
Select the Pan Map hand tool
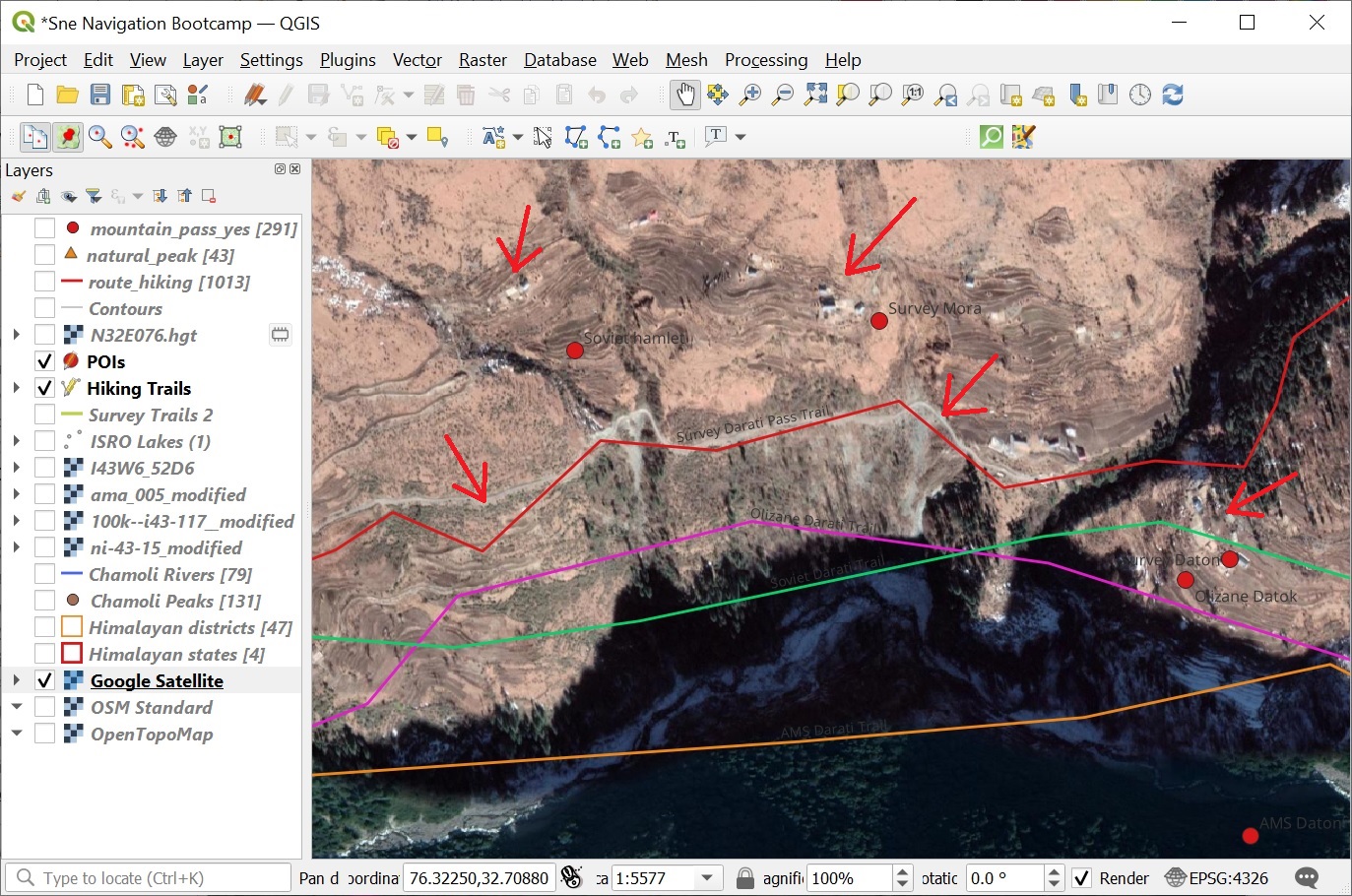pyautogui.click(x=684, y=95)
